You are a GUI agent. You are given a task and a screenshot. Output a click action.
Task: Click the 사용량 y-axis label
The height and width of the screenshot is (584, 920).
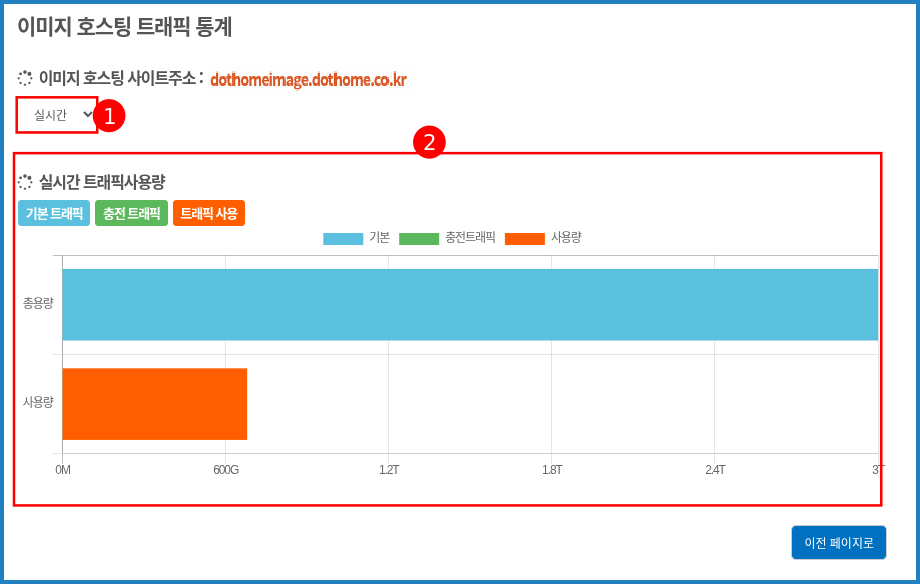click(x=38, y=402)
